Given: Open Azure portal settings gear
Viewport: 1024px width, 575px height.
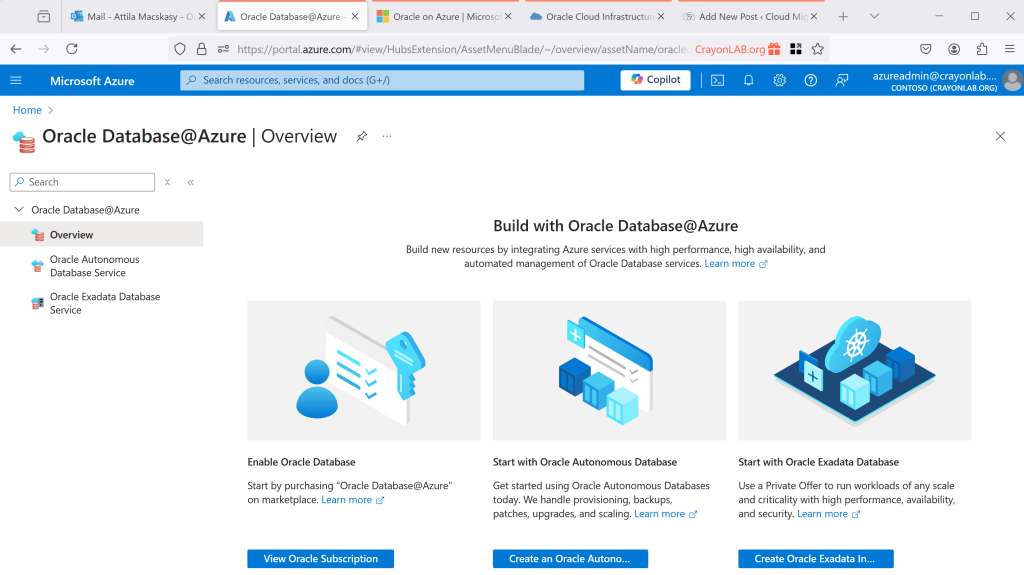Looking at the screenshot, I should 779,80.
